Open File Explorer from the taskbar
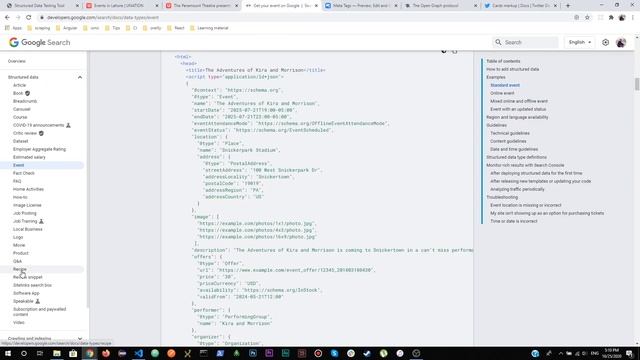 click(x=57, y=353)
